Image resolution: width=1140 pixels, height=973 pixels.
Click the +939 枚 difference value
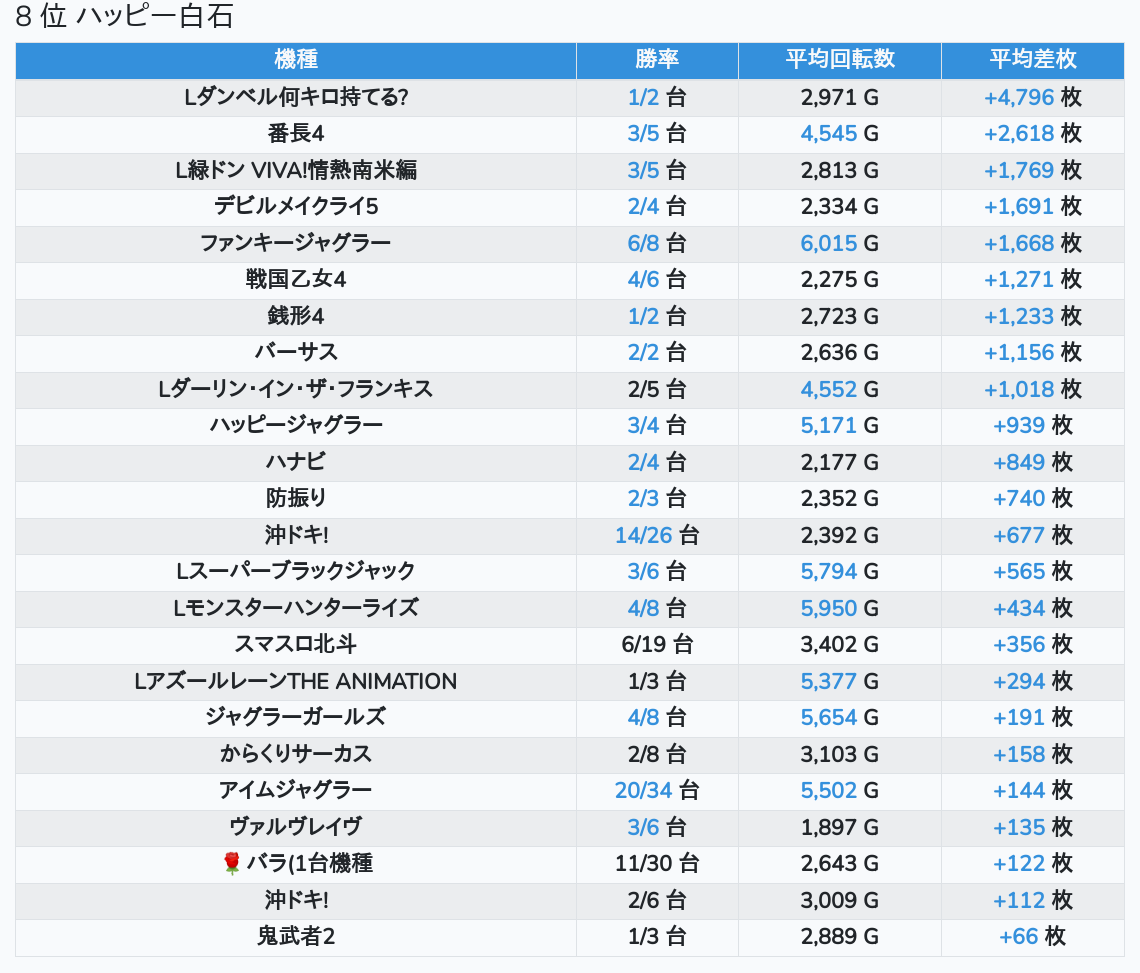[1032, 425]
